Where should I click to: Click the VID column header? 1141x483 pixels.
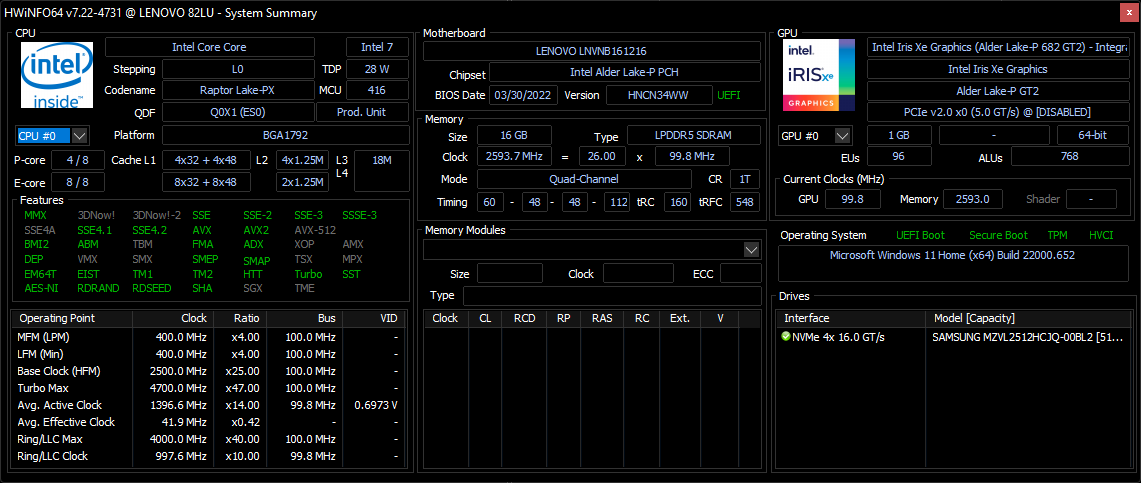pyautogui.click(x=373, y=319)
